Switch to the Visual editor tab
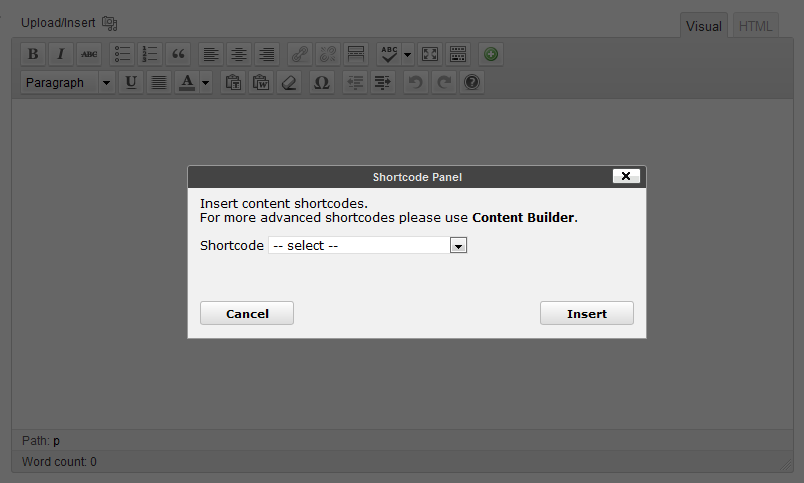The image size is (804, 483). tap(703, 26)
